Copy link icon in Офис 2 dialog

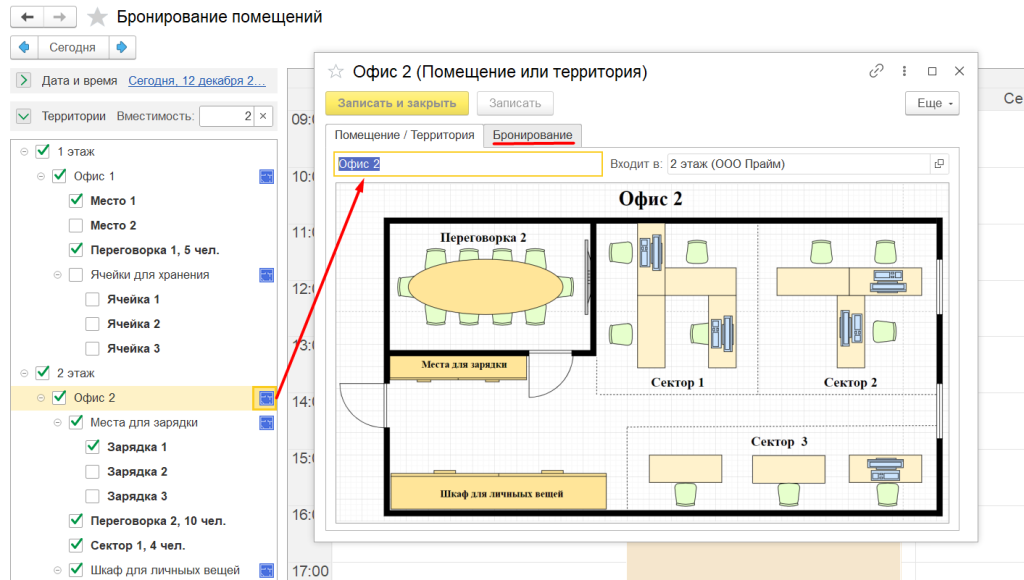[x=876, y=71]
